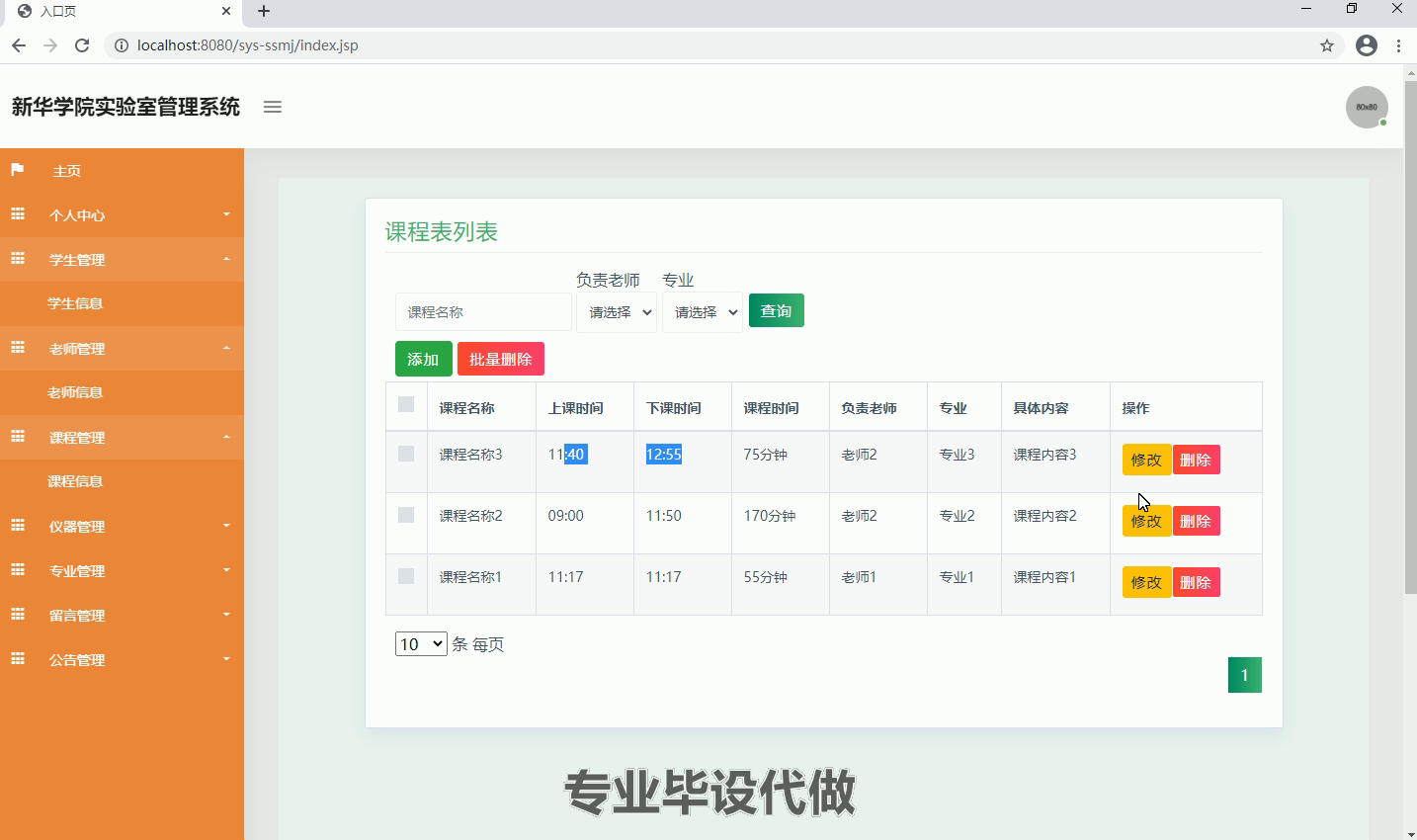
Task: Click the hamburger menu toggle icon
Action: [x=273, y=107]
